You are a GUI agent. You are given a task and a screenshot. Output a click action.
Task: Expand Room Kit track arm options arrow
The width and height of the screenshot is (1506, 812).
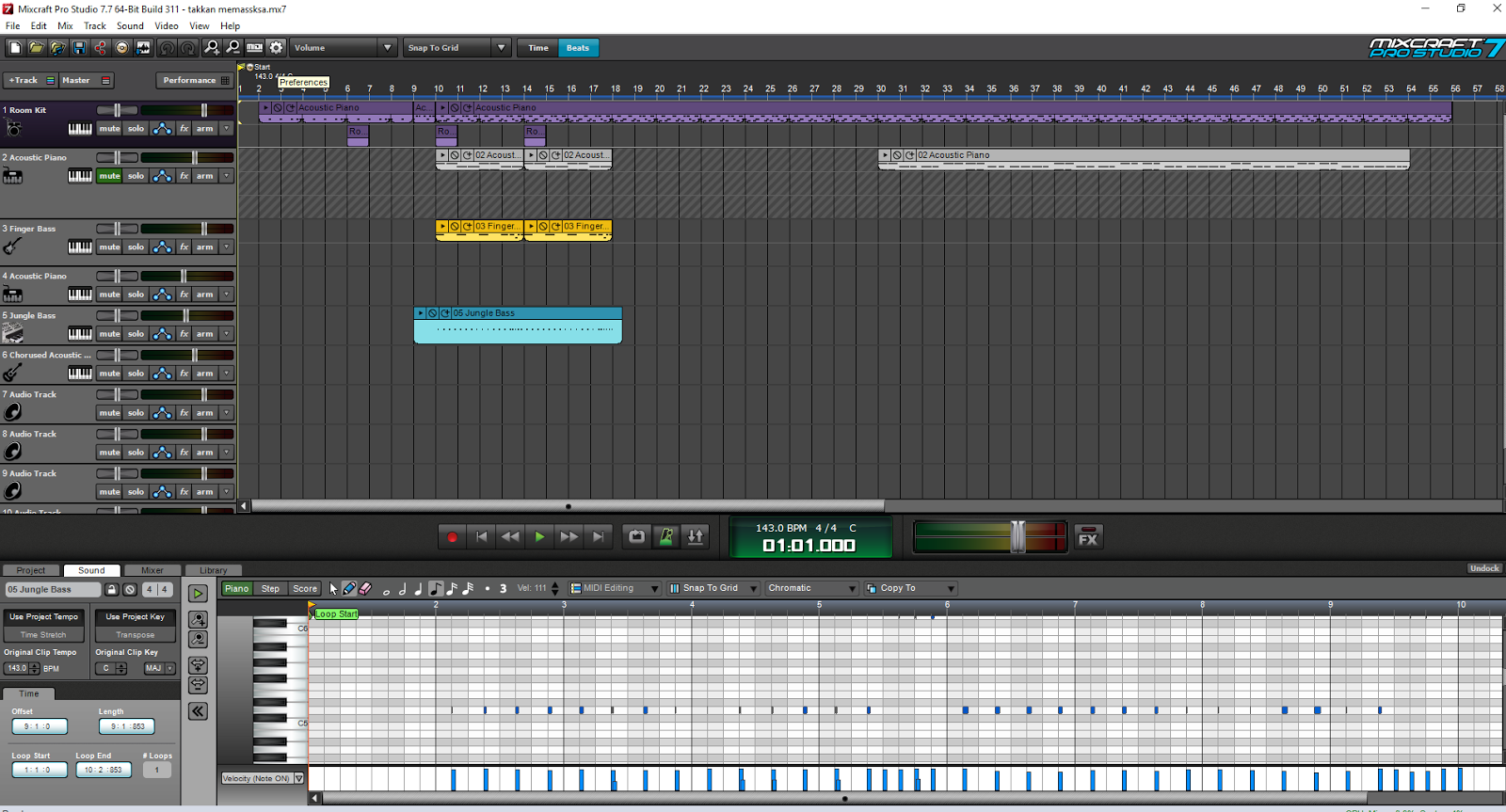(227, 129)
